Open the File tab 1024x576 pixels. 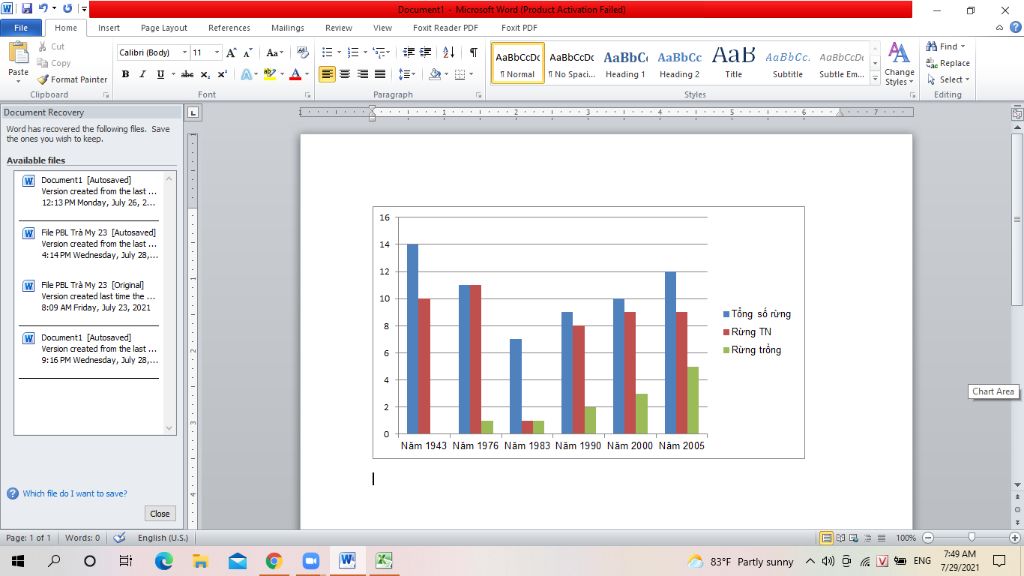(21, 27)
